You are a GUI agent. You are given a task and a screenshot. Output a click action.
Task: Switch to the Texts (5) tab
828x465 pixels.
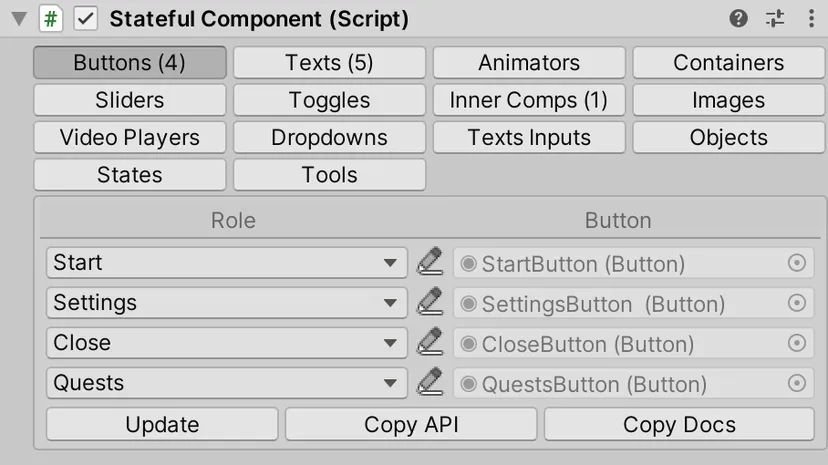pyautogui.click(x=330, y=63)
